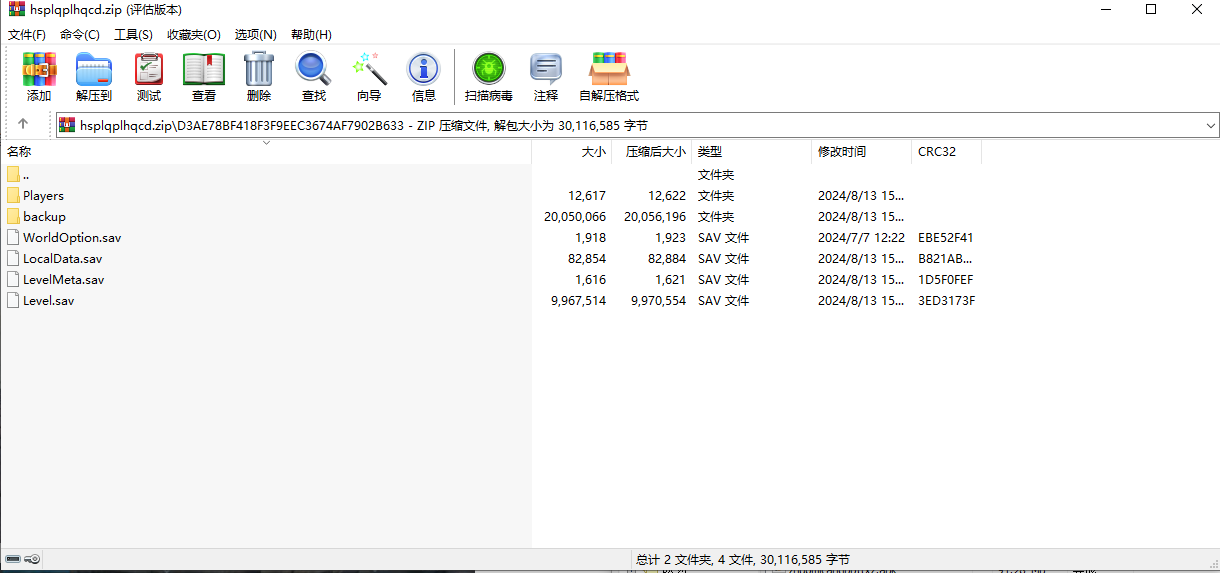Select the backup folder name
1220x573 pixels.
coord(44,216)
